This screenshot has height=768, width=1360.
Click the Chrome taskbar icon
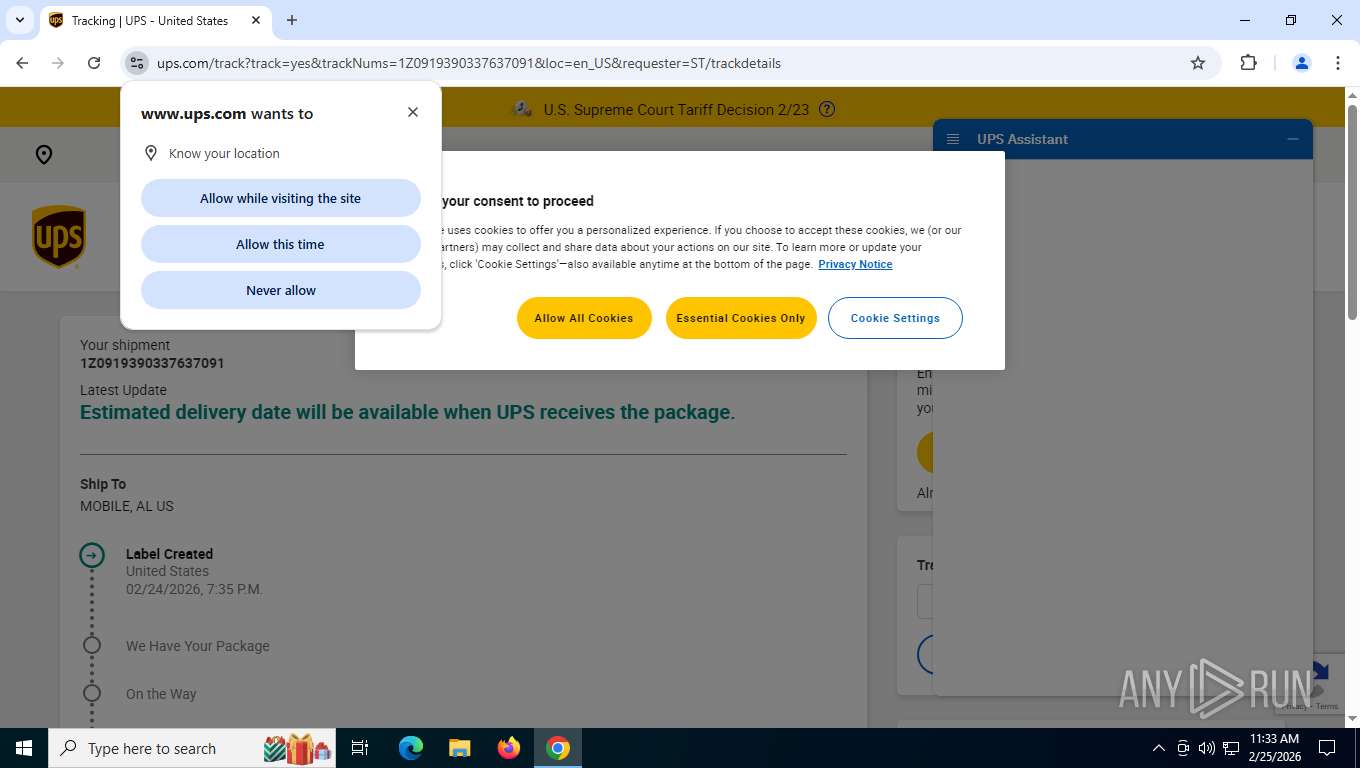558,748
